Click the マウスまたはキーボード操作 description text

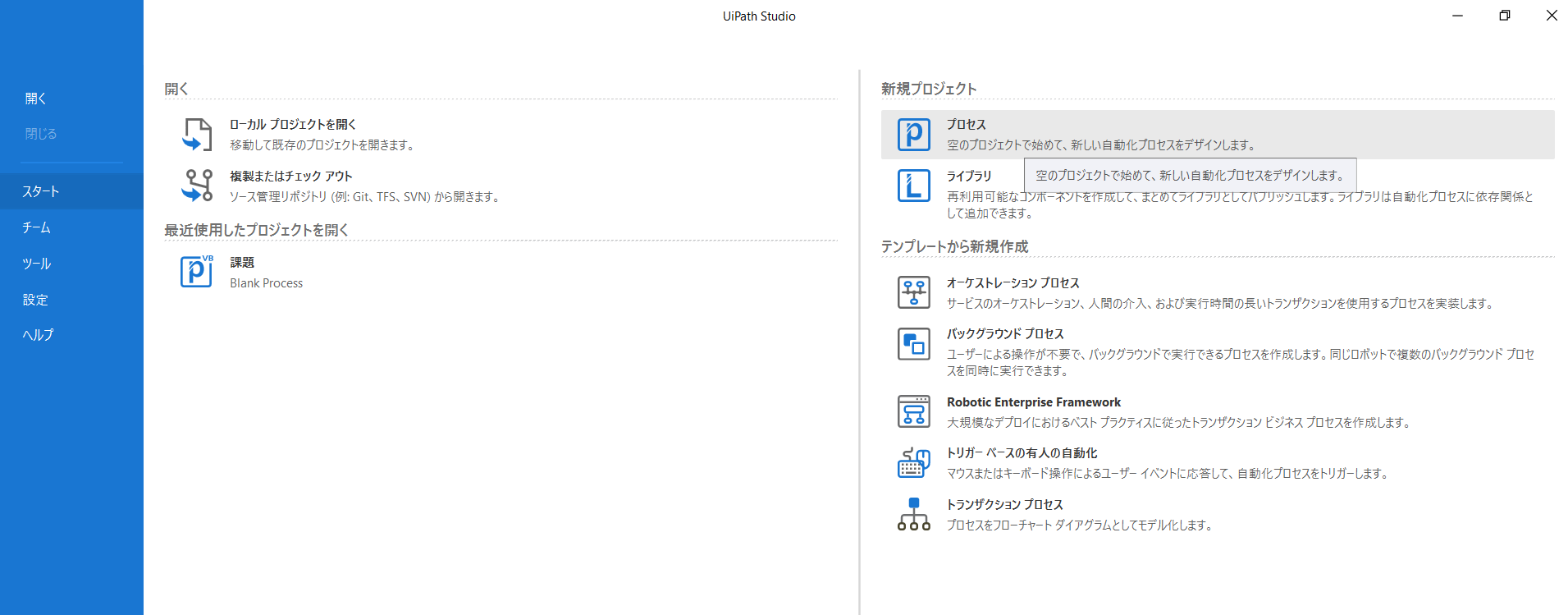pos(1168,474)
